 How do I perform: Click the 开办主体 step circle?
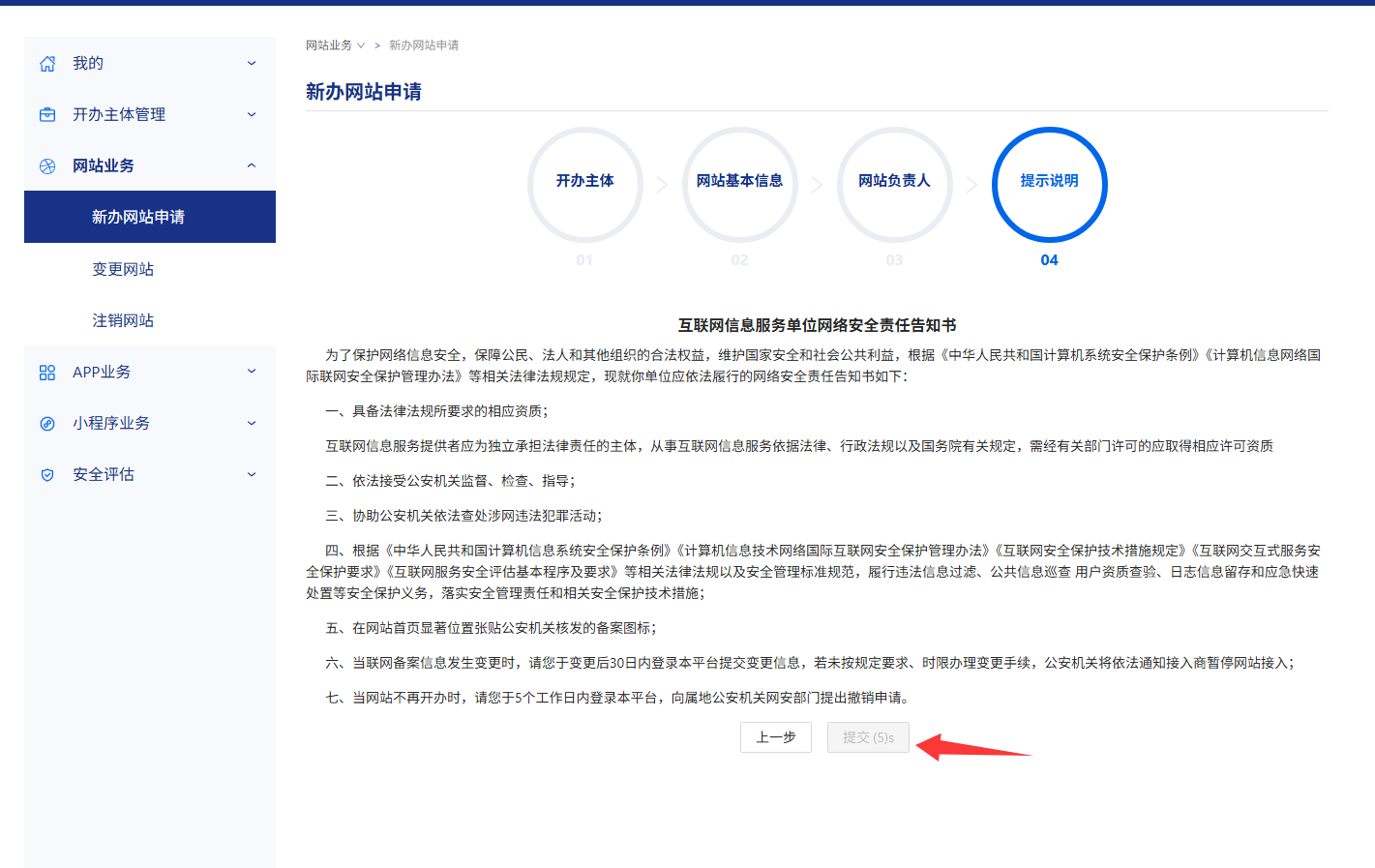584,184
